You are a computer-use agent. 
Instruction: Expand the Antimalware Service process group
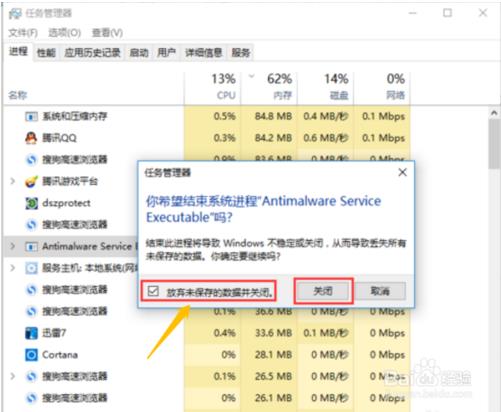13,246
